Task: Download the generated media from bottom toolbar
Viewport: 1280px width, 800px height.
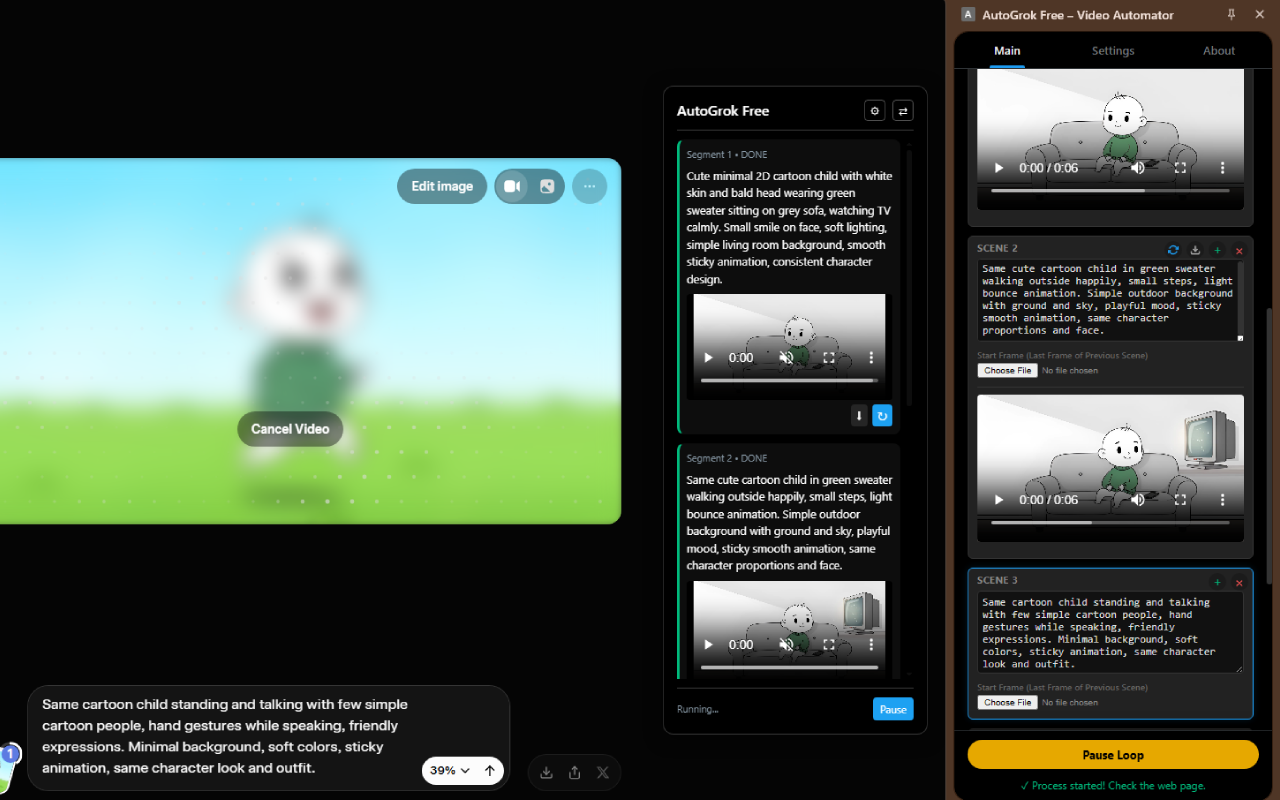Action: 546,772
